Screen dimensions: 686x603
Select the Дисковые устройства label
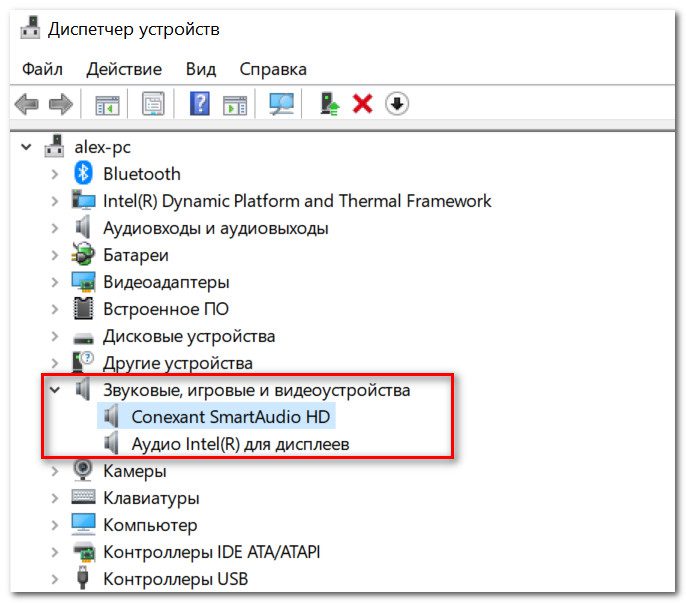click(x=189, y=337)
